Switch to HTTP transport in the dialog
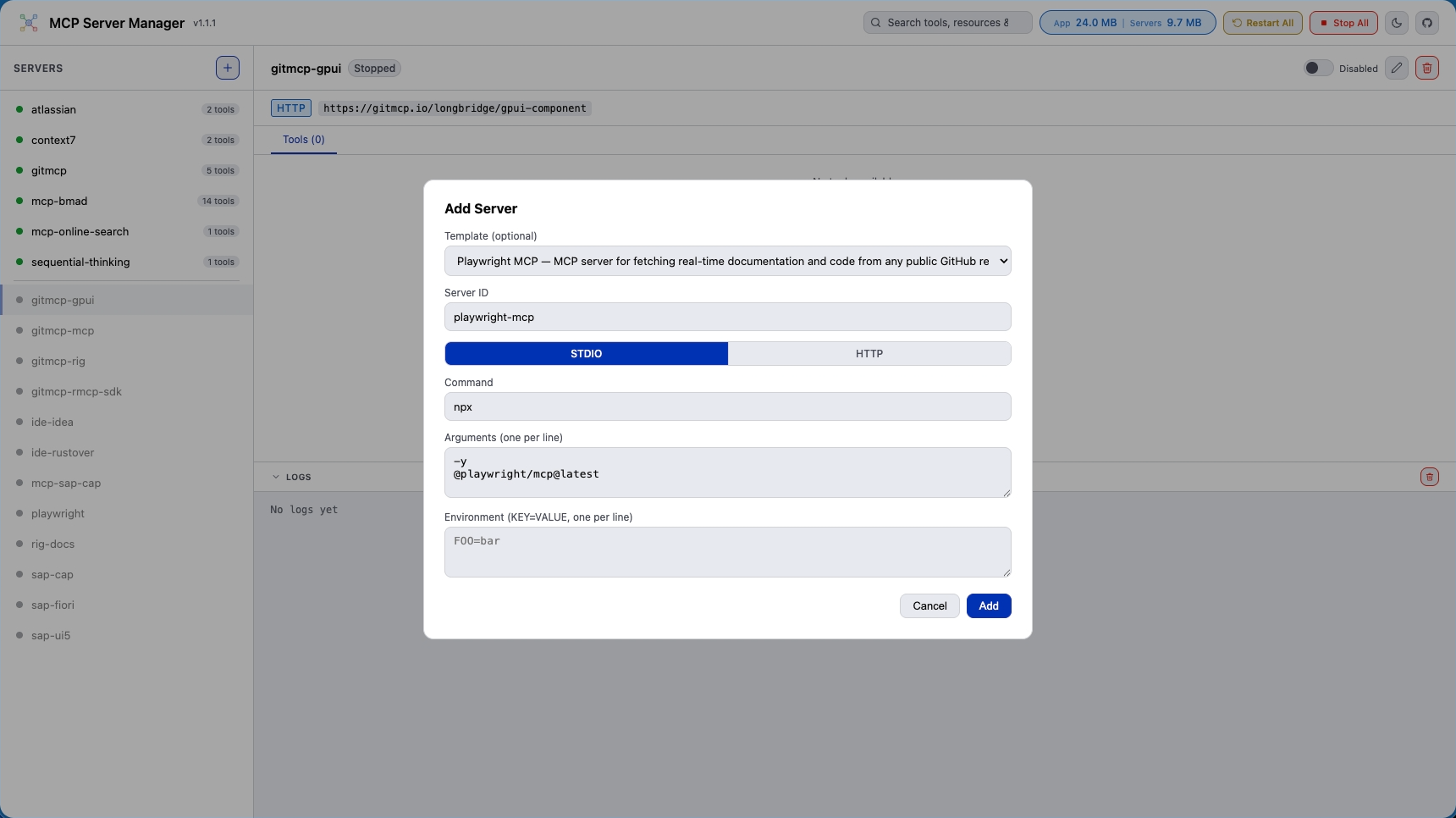This screenshot has height=818, width=1456. [x=869, y=353]
